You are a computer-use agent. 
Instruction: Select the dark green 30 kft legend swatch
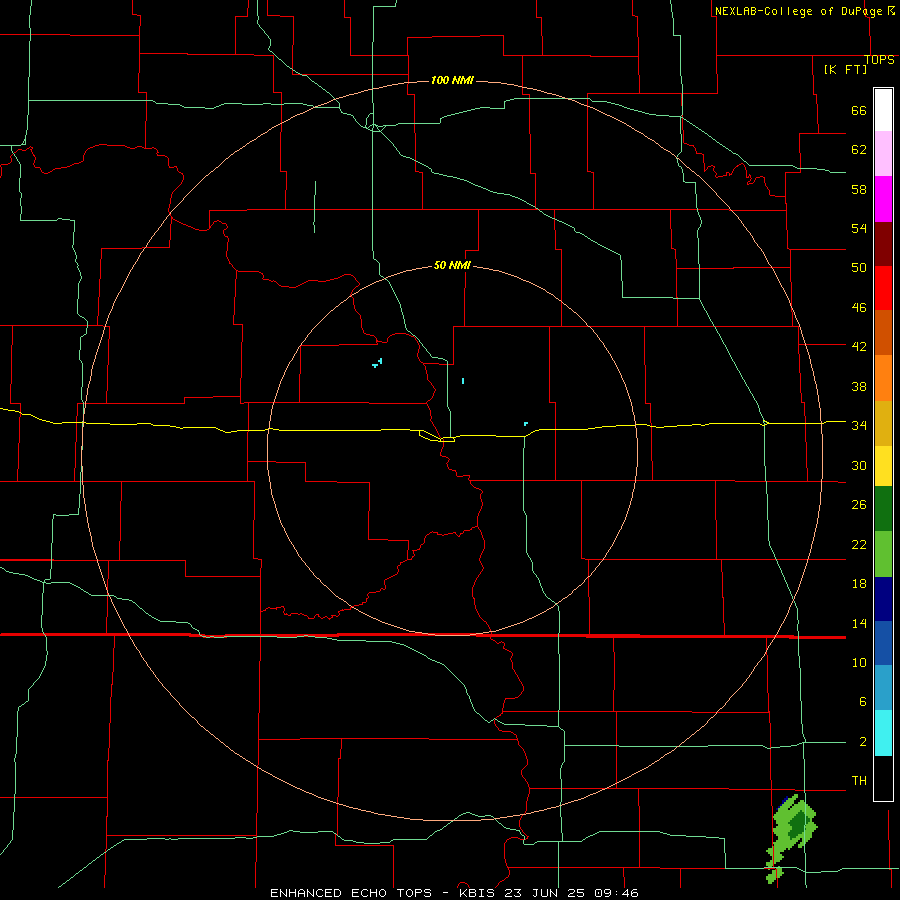click(x=883, y=509)
